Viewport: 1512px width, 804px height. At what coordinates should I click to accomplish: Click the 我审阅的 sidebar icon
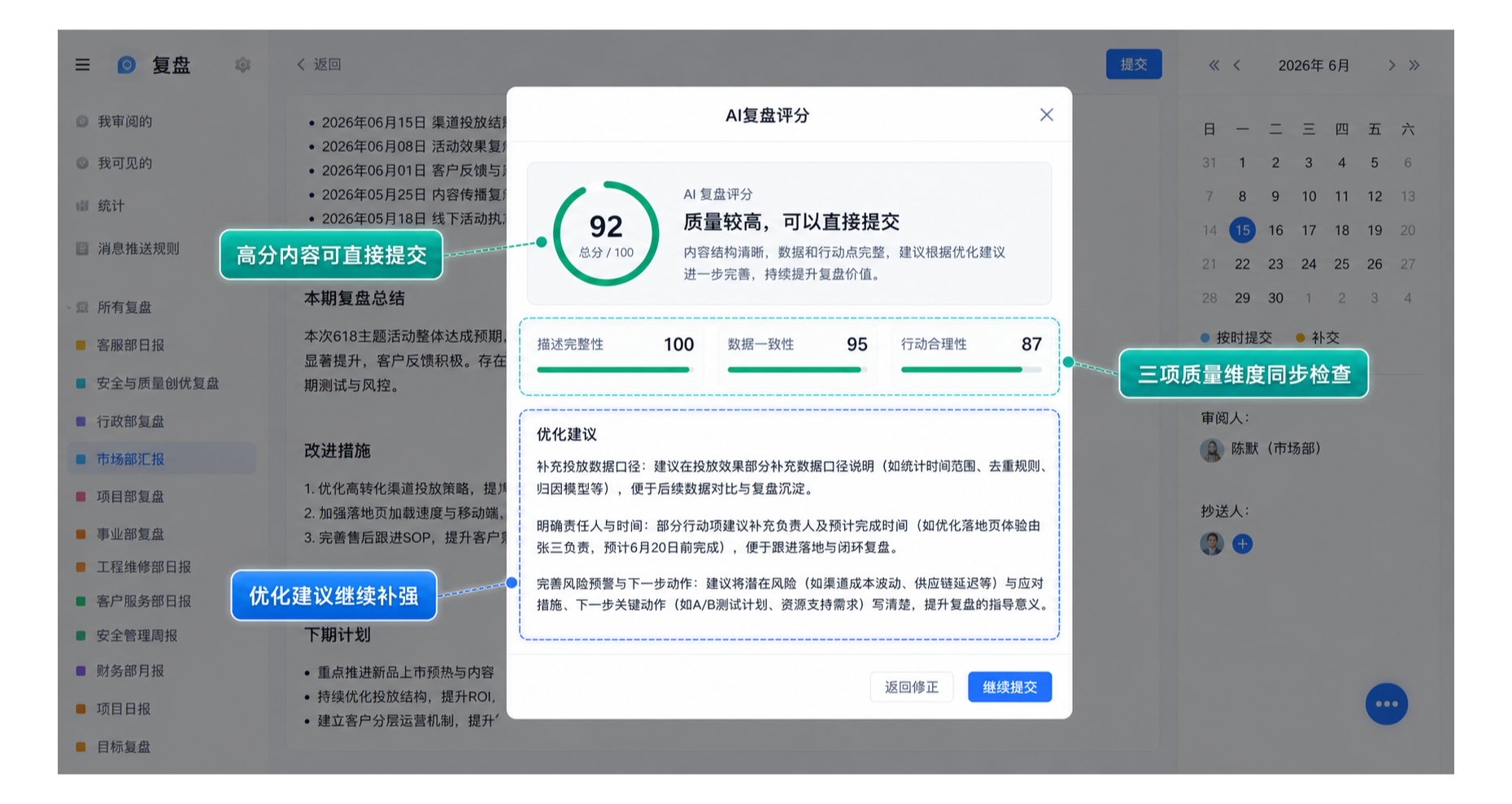(82, 121)
